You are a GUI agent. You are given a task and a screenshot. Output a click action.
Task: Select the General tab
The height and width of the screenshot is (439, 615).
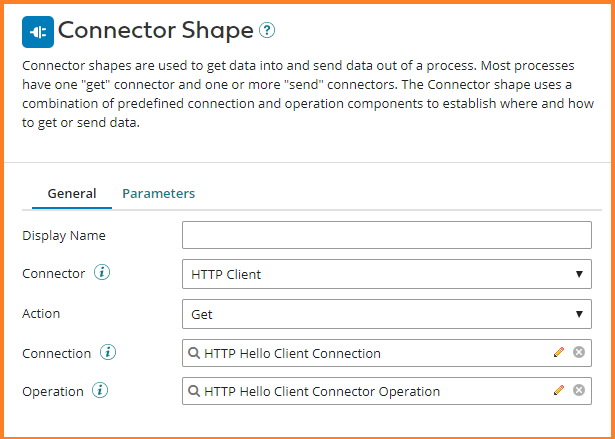[x=72, y=193]
